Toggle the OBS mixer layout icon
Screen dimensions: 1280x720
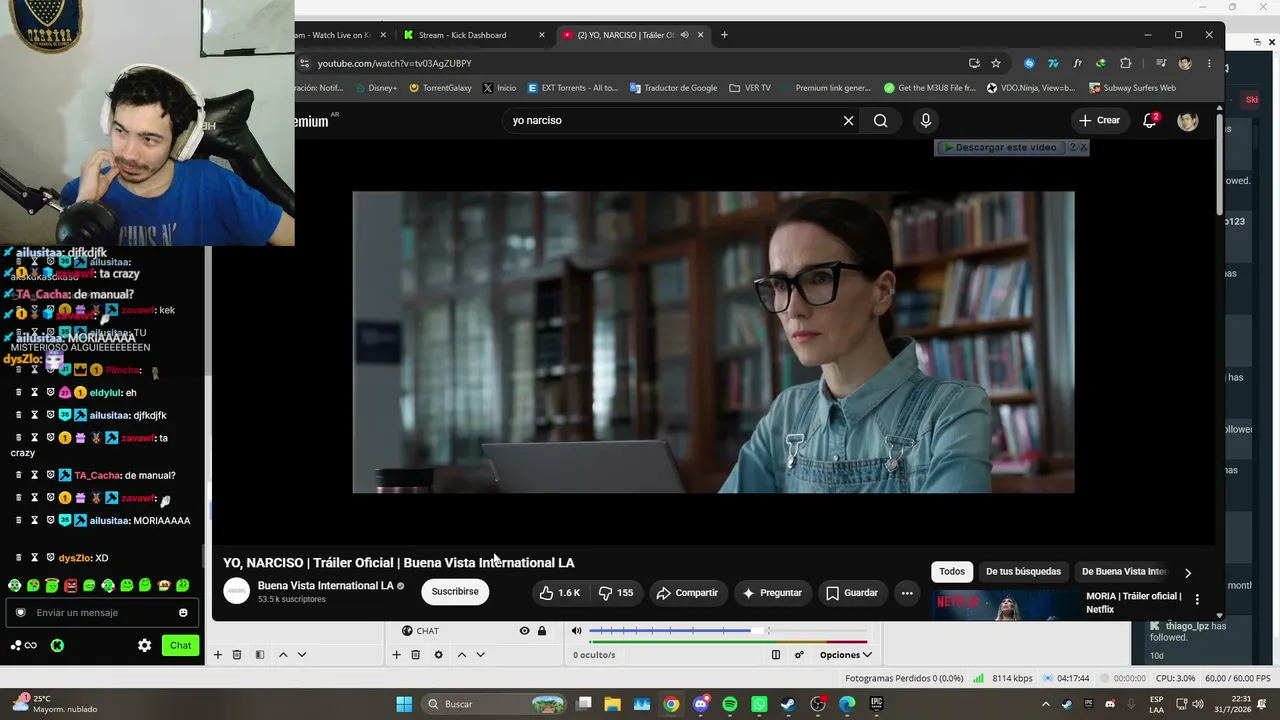(x=775, y=655)
